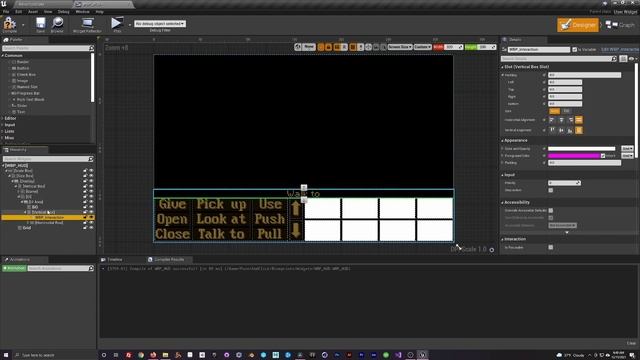Toggle visibility eye for Grid row
640x360 pixels.
(91, 228)
